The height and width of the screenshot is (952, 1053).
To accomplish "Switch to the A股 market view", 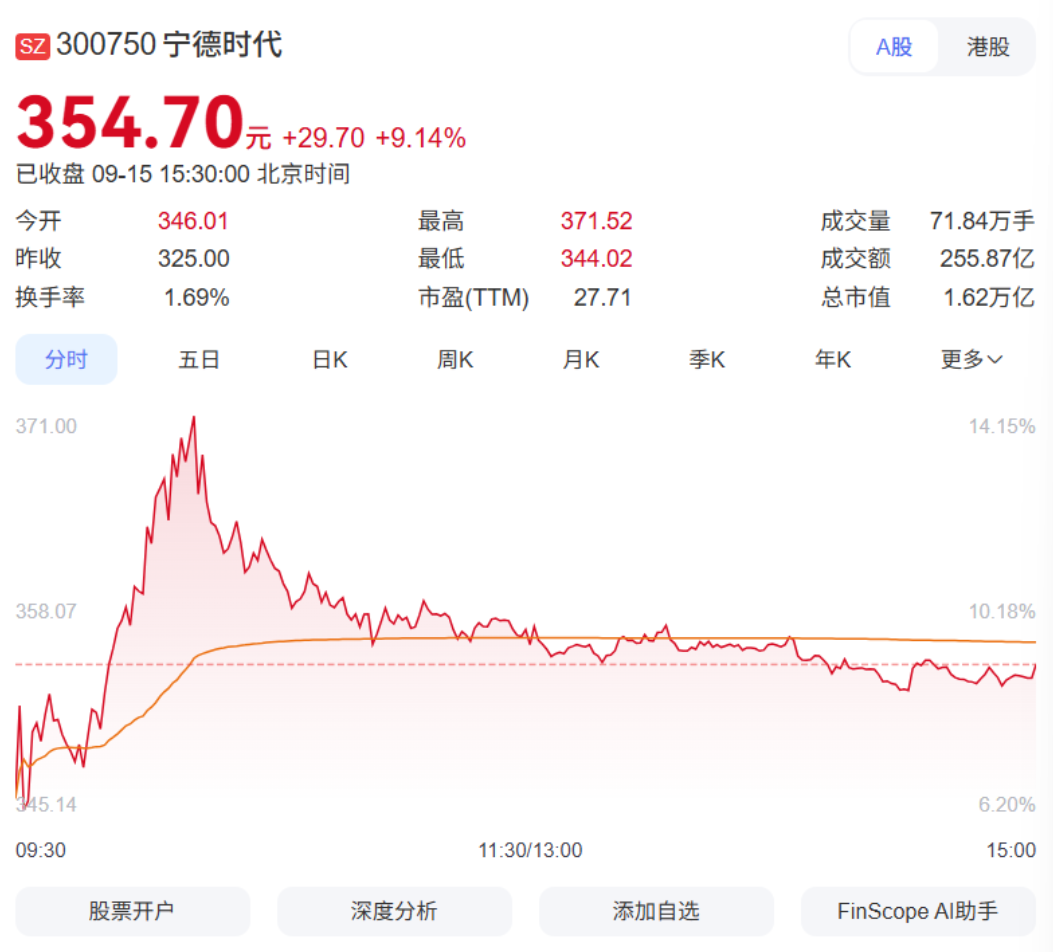I will 894,47.
